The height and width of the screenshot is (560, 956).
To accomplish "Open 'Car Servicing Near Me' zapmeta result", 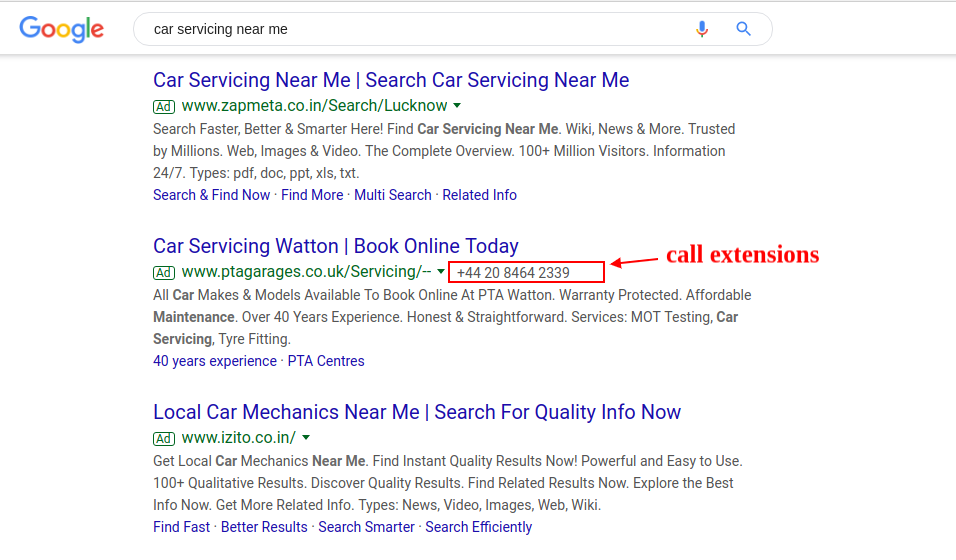I will coord(391,80).
